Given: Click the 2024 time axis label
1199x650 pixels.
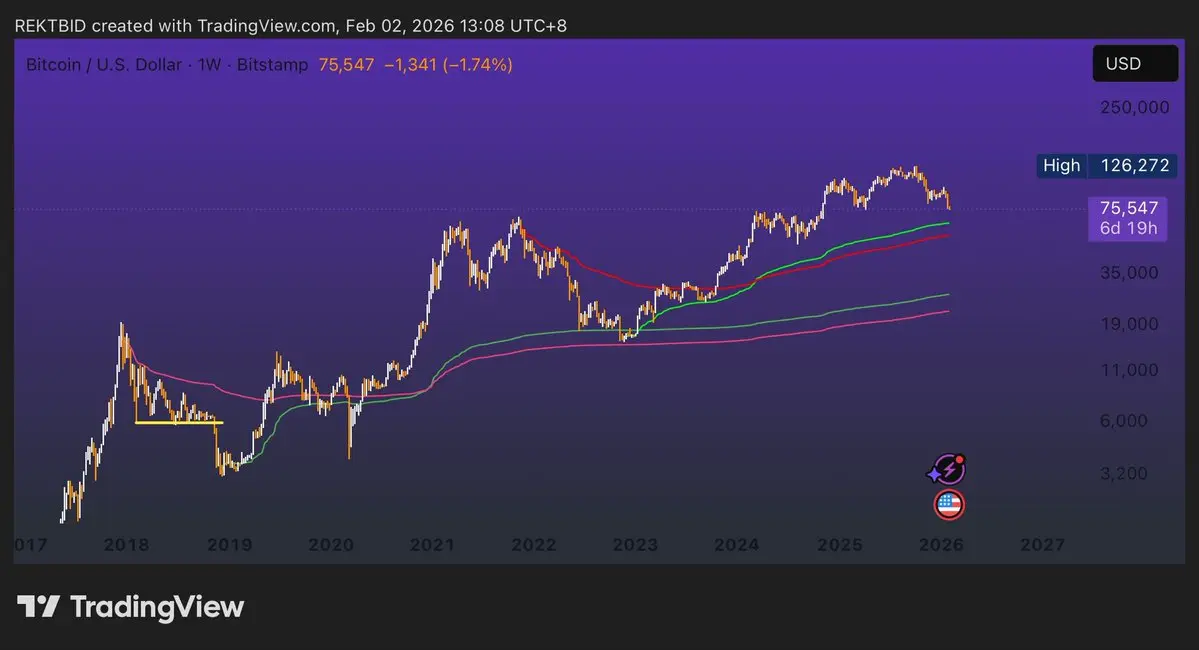Looking at the screenshot, I should pos(736,544).
